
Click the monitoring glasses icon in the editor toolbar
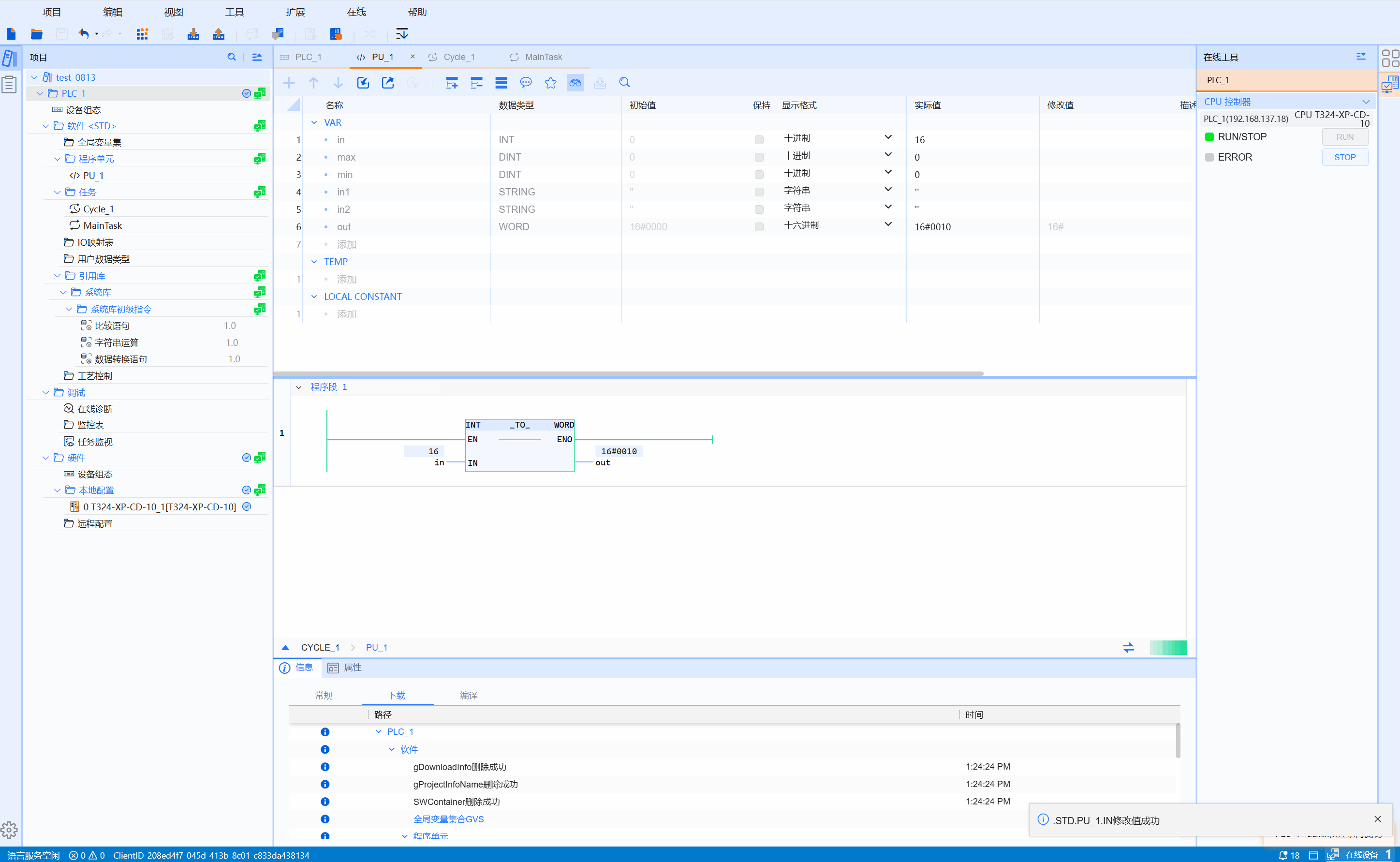coord(575,83)
